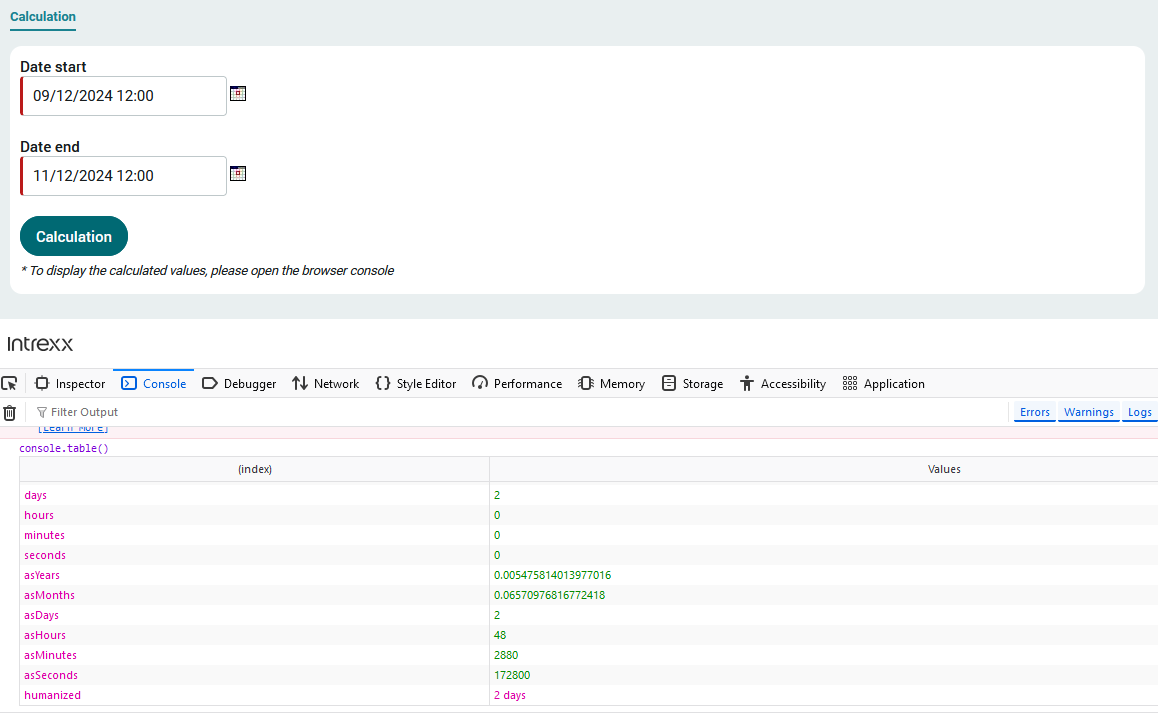
Task: Select the 'asHours' row index
Action: 44,634
